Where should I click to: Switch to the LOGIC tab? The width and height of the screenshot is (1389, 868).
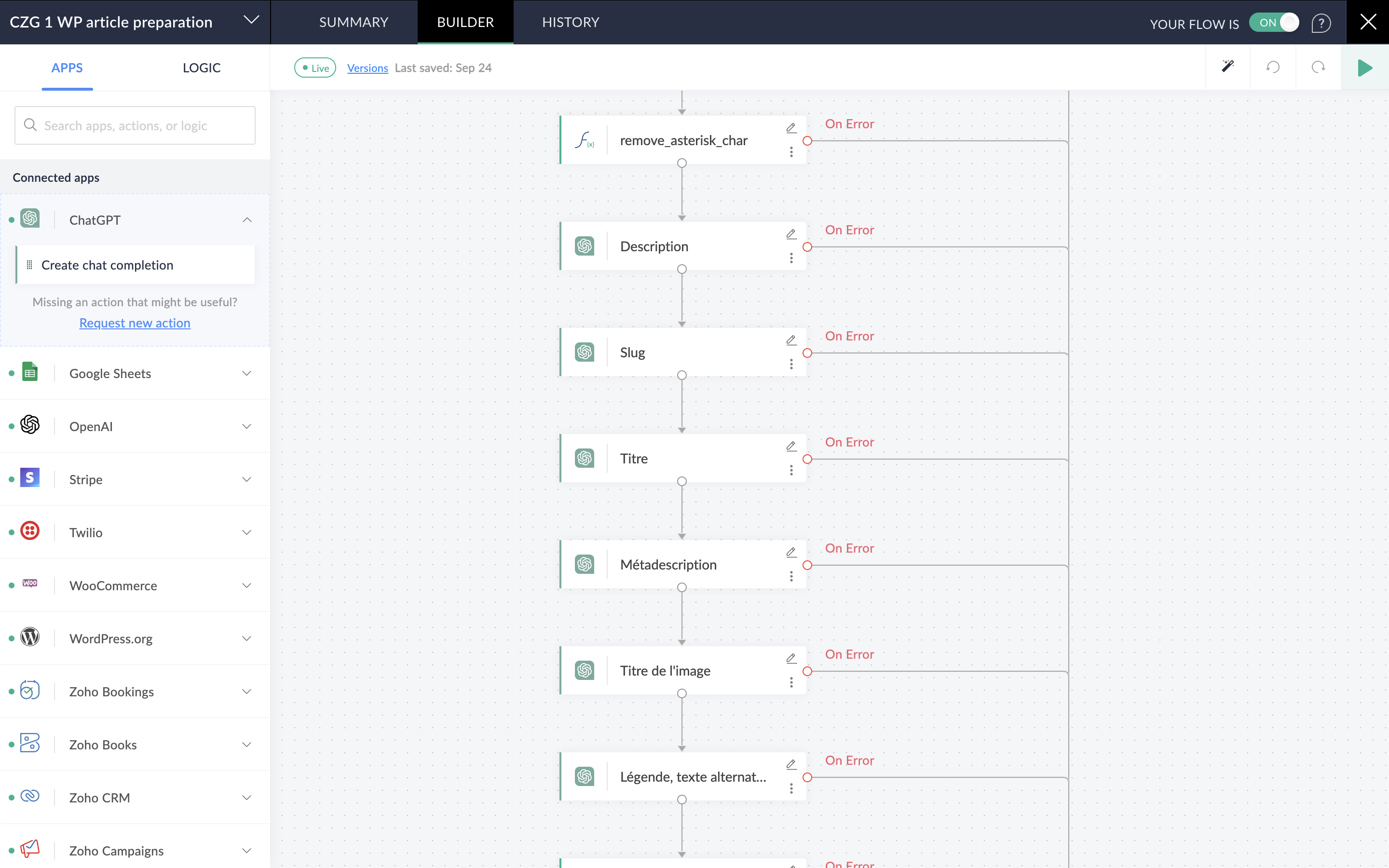202,68
